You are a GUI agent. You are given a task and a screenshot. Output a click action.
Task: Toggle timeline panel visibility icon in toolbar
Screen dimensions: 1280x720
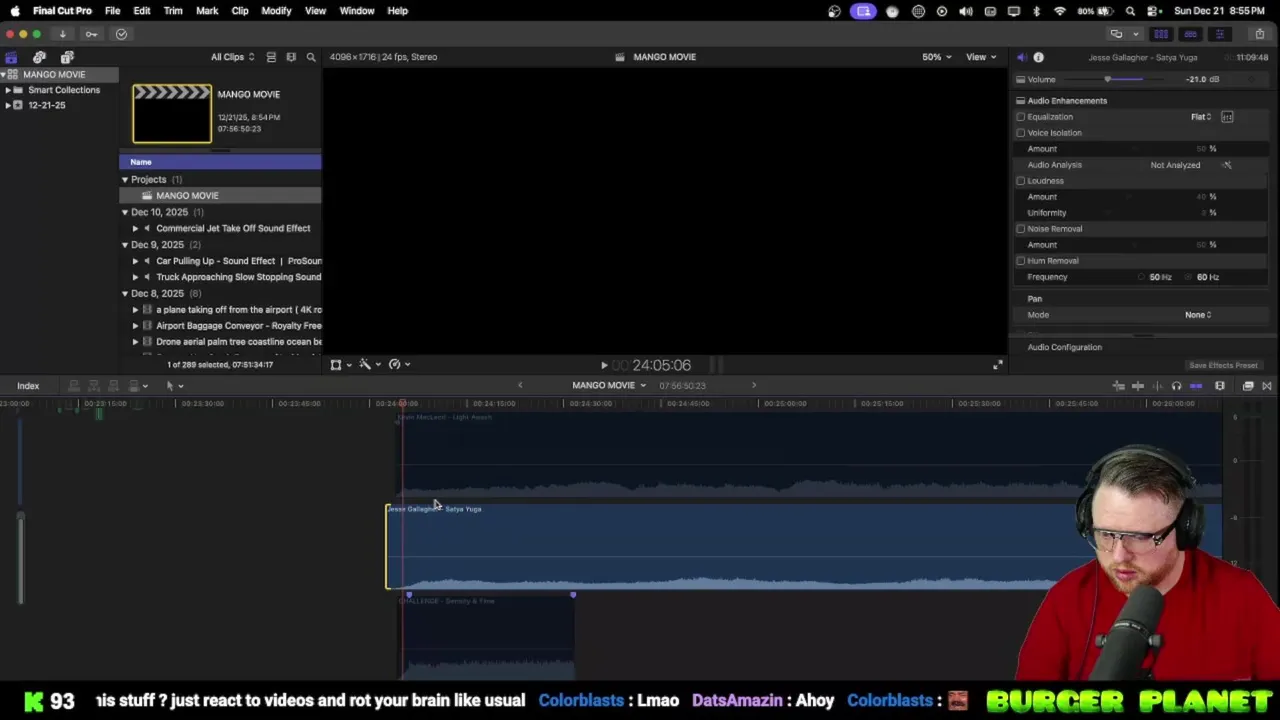tap(1190, 34)
